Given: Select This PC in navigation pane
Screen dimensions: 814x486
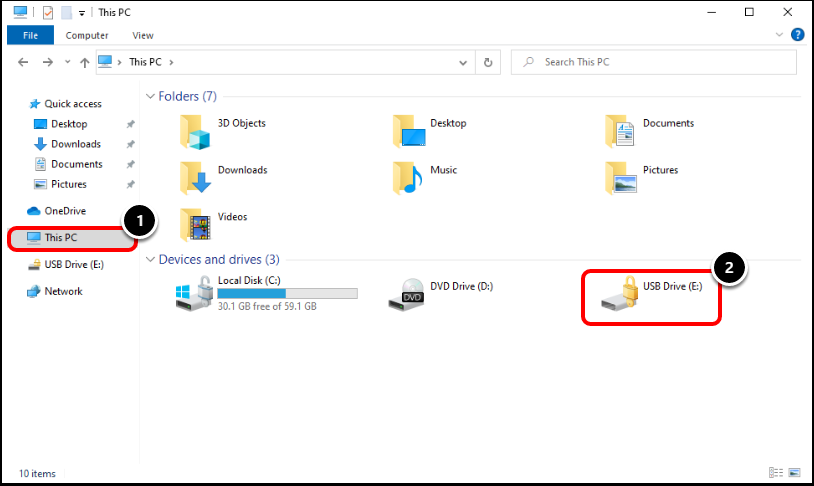Looking at the screenshot, I should [72, 238].
